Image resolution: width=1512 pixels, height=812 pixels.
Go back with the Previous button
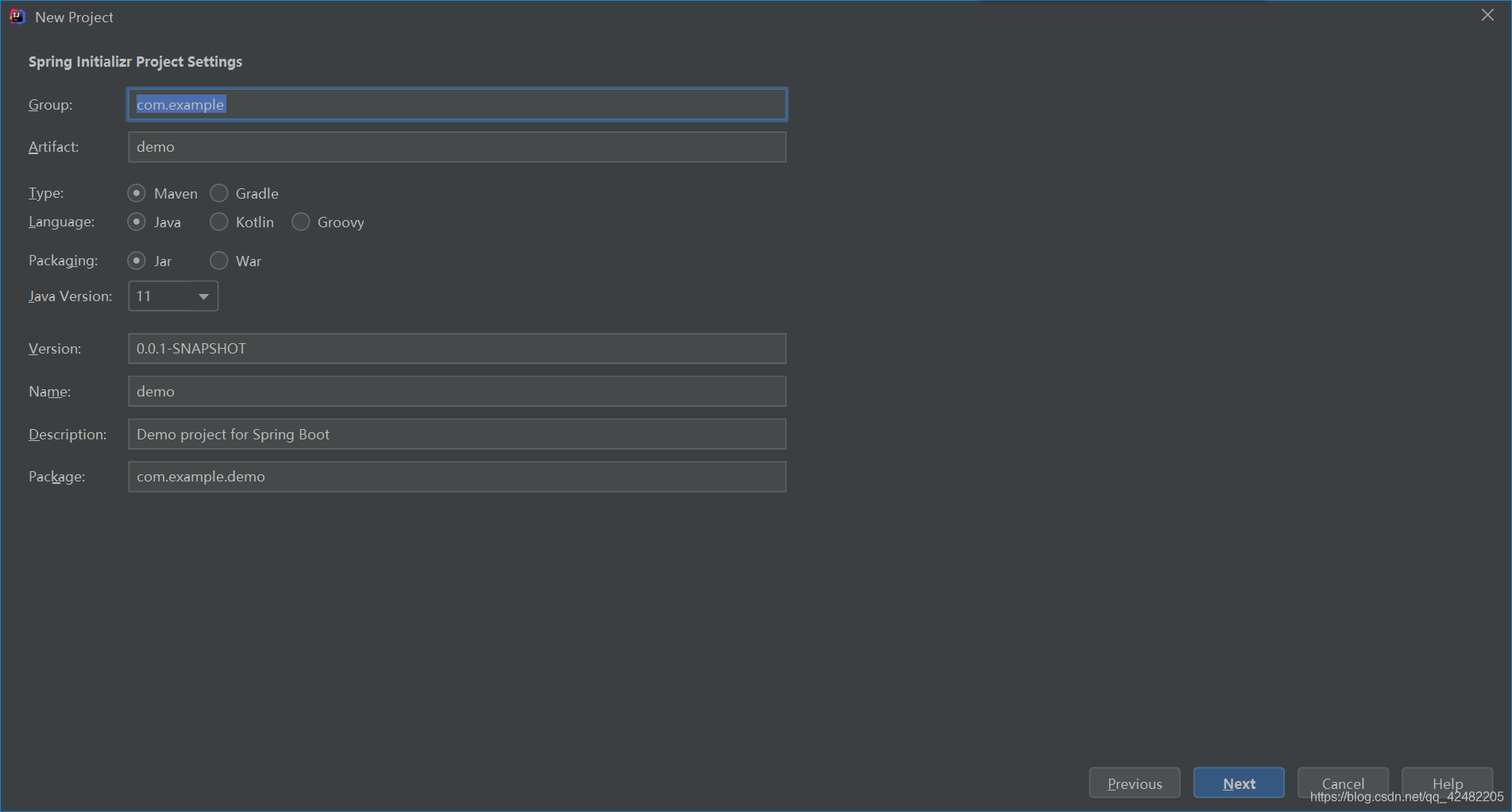click(1135, 783)
